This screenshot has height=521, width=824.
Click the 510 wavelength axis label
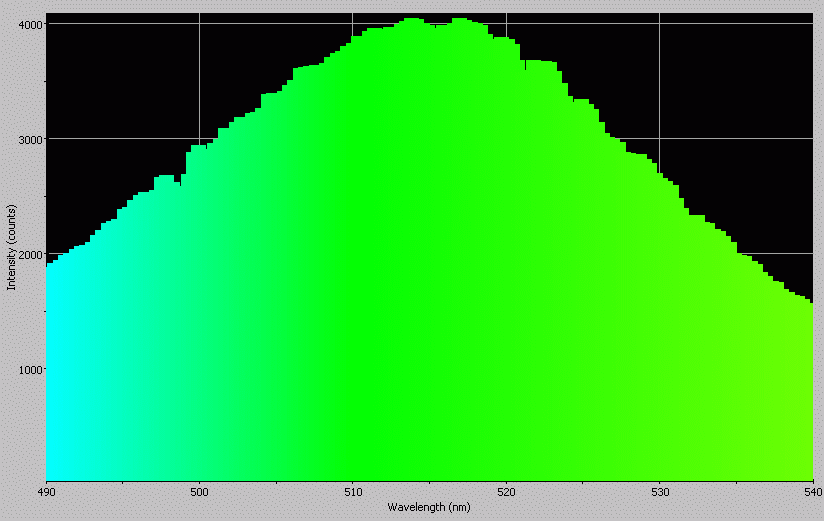(x=353, y=492)
